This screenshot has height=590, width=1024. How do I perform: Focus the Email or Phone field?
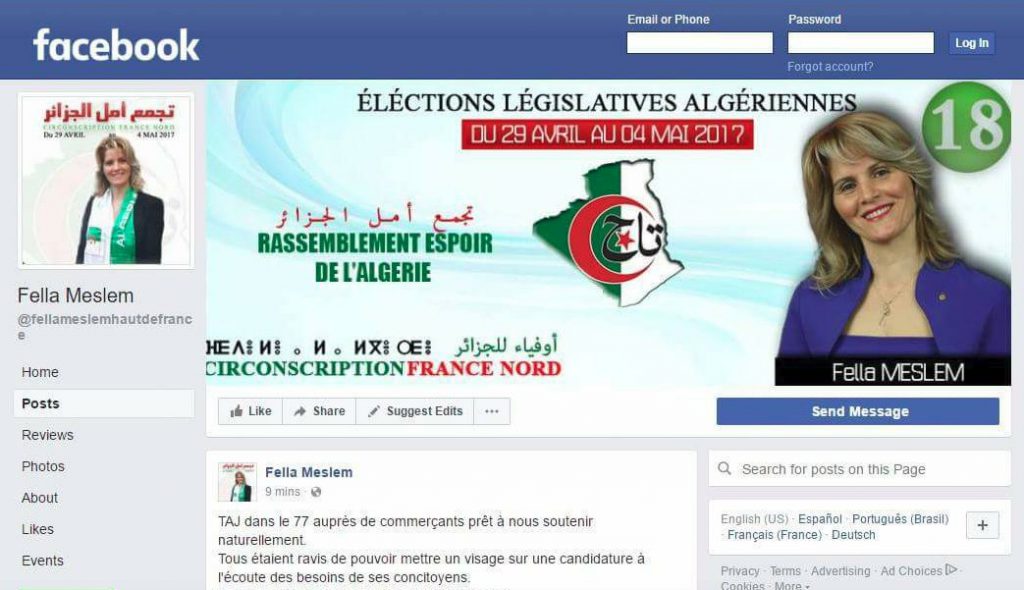click(x=699, y=42)
